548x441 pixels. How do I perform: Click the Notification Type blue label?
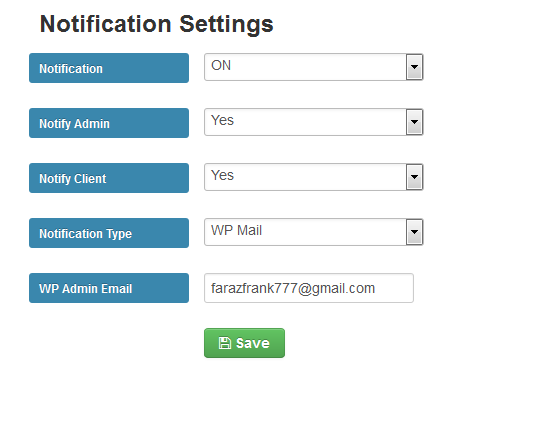coord(109,233)
